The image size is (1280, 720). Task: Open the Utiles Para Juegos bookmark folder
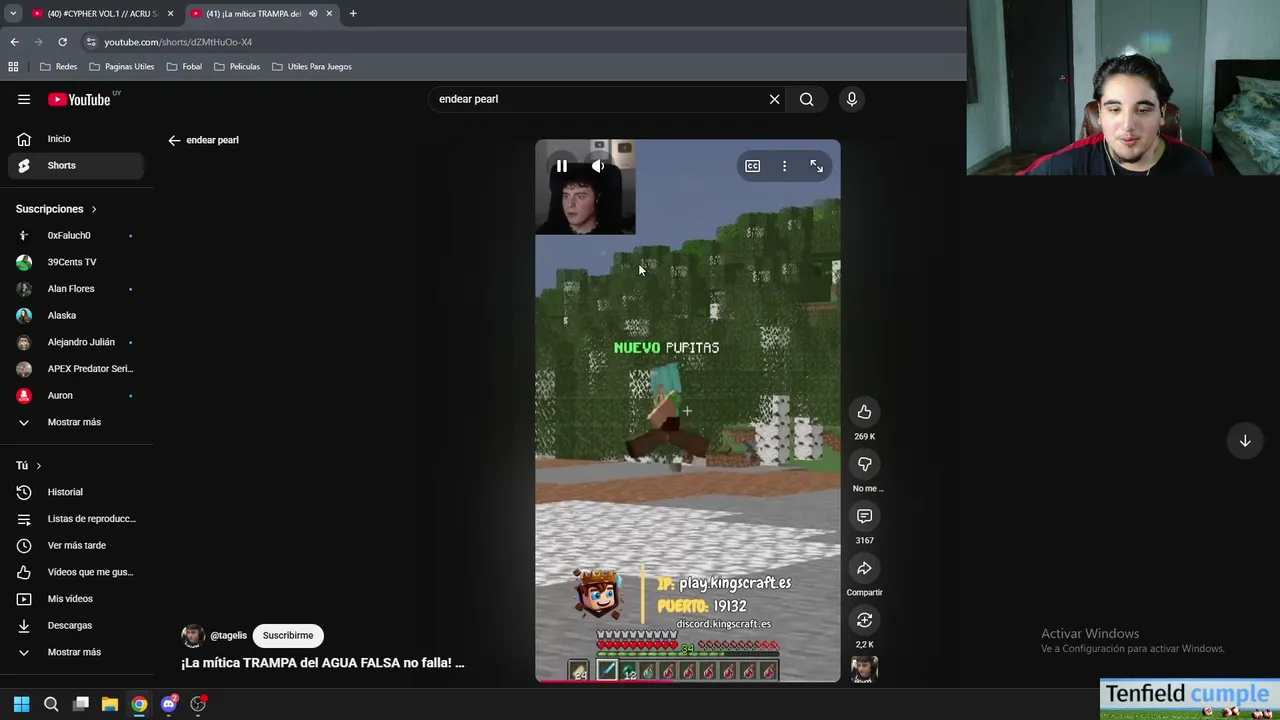[312, 67]
